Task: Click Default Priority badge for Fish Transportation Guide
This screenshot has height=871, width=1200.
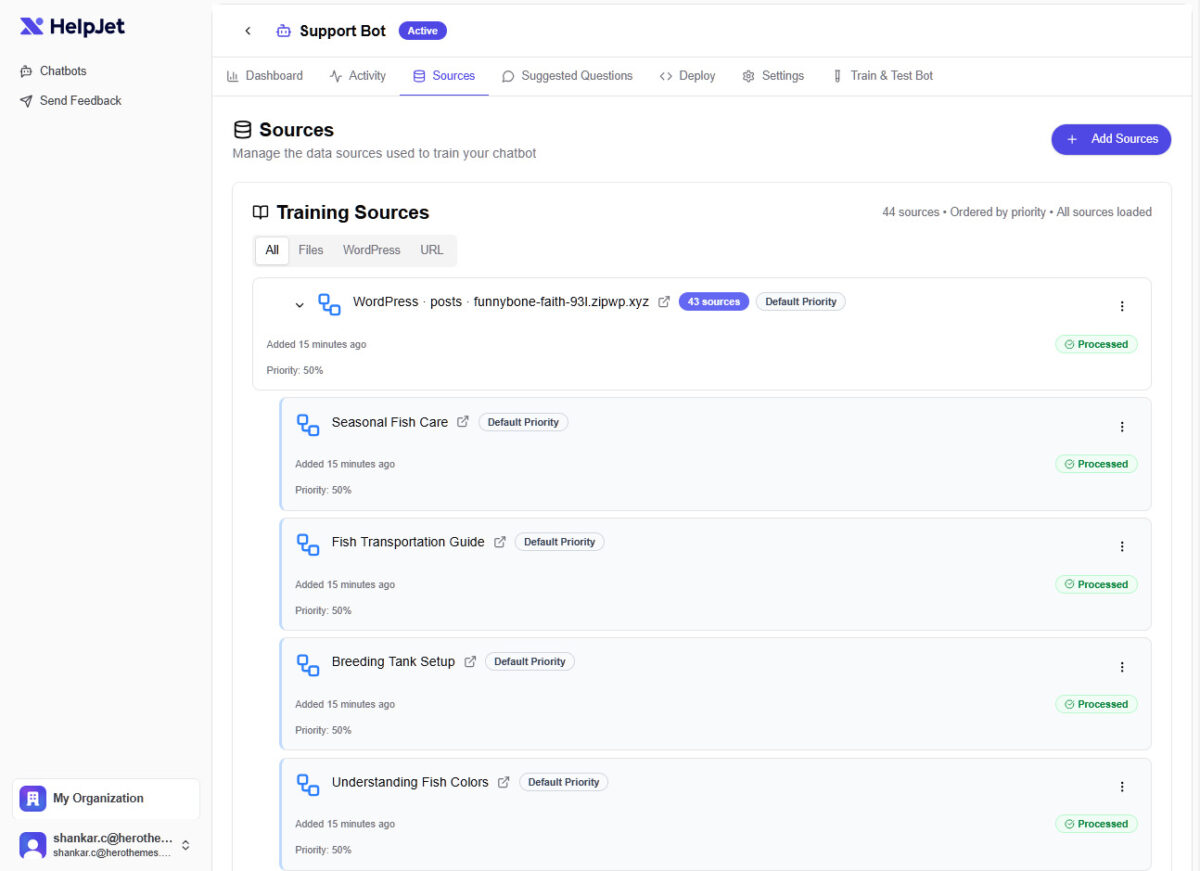Action: [x=560, y=542]
